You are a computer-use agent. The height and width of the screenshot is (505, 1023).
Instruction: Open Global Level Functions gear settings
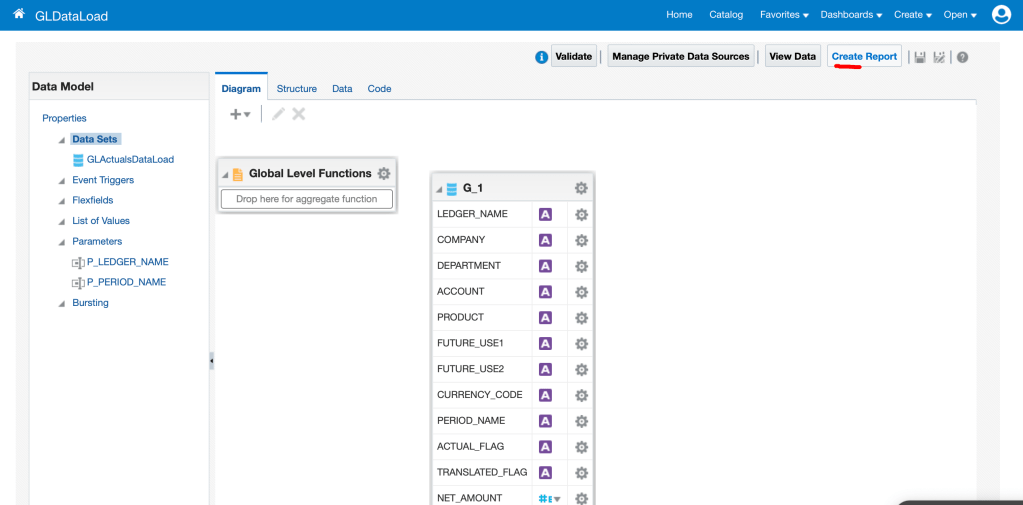(x=384, y=174)
